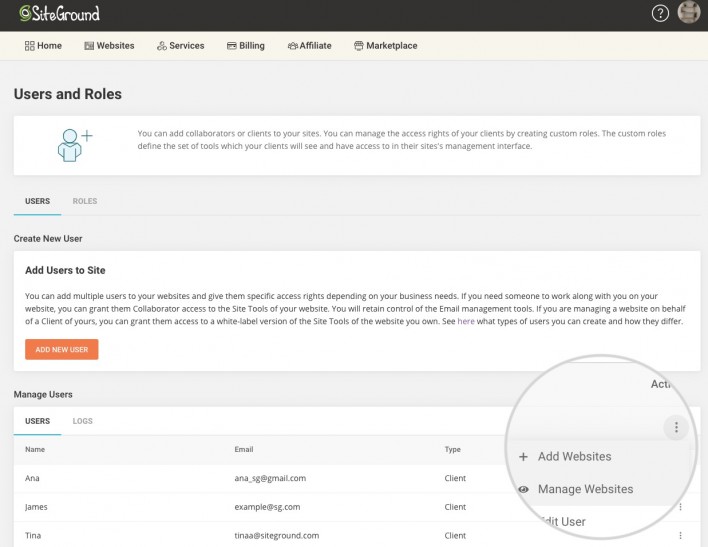Click email ana_sg@gmail.com
The height and width of the screenshot is (547, 708).
tap(270, 478)
